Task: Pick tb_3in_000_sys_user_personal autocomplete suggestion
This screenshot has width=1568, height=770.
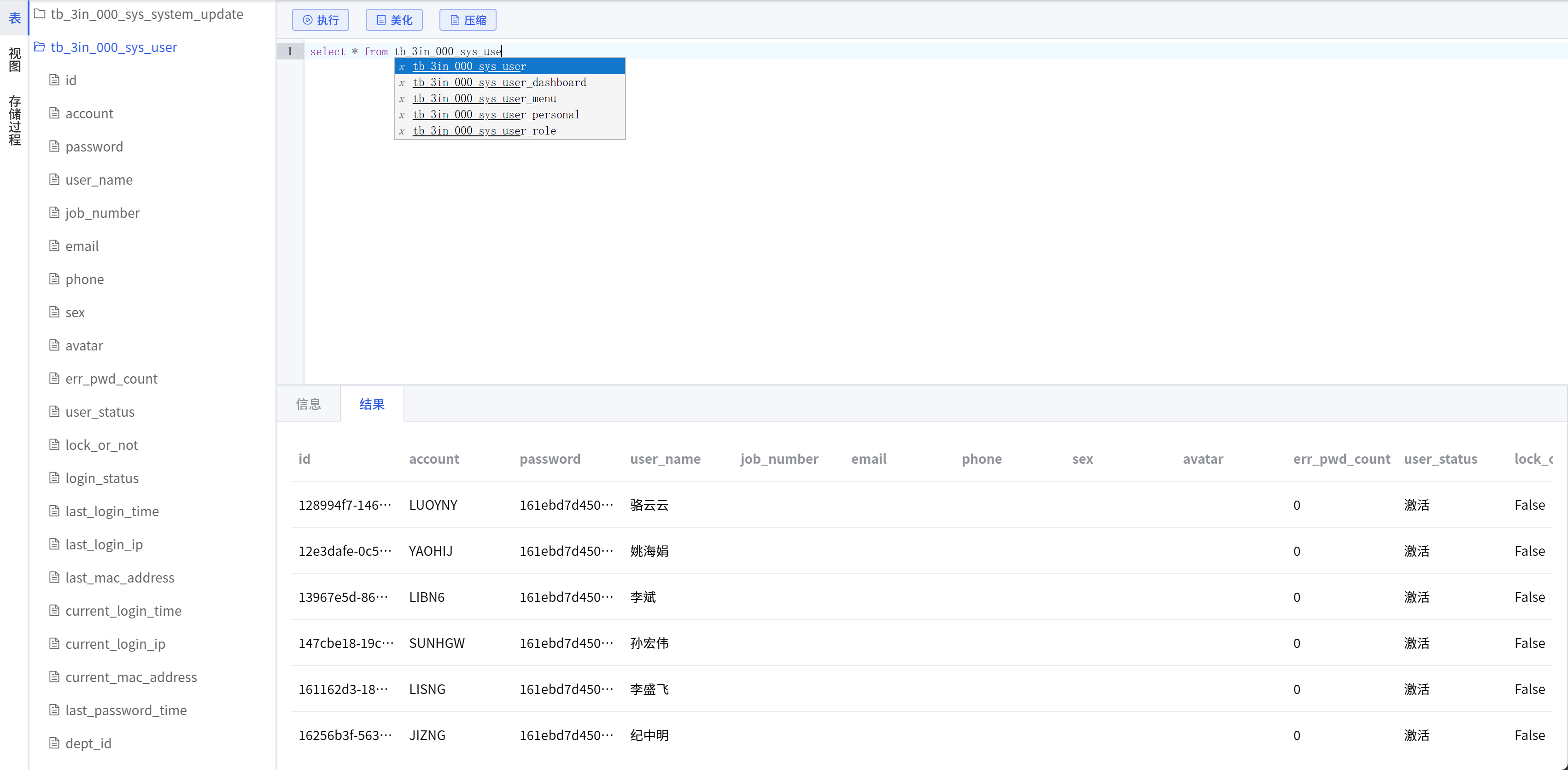Action: 510,114
